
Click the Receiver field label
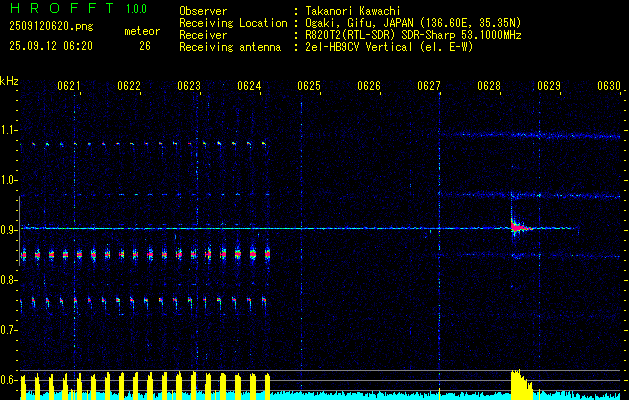pyautogui.click(x=203, y=35)
